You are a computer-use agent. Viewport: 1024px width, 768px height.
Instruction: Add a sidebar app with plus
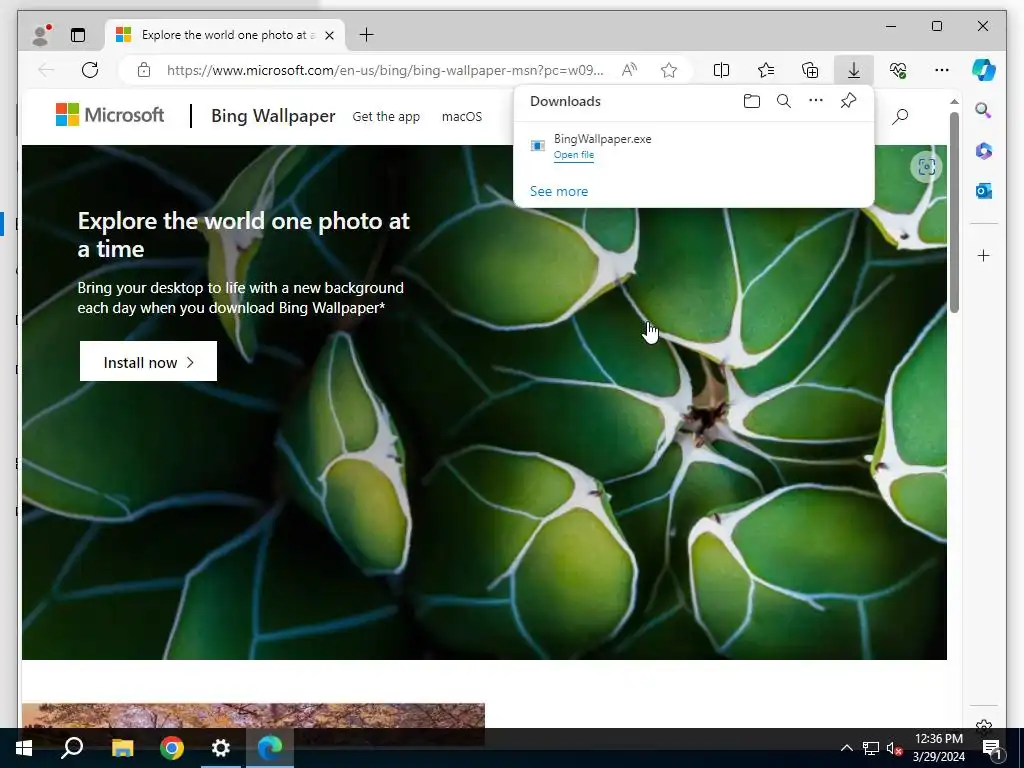click(x=984, y=255)
